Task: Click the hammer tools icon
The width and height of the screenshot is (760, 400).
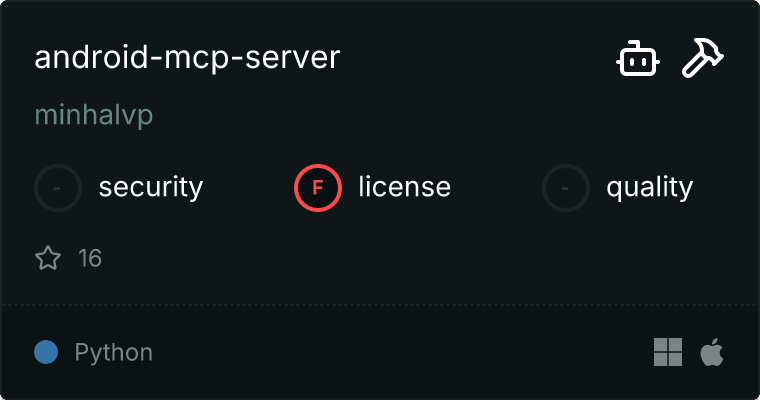Action: click(703, 59)
